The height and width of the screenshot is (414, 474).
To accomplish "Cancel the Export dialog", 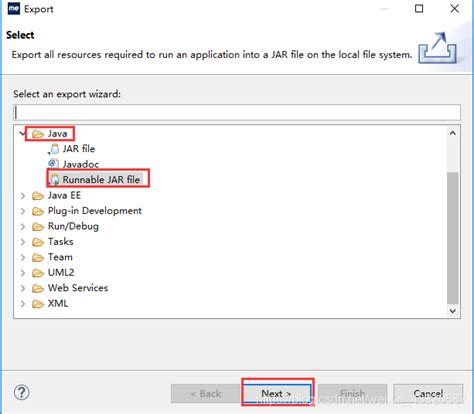I will (x=428, y=394).
